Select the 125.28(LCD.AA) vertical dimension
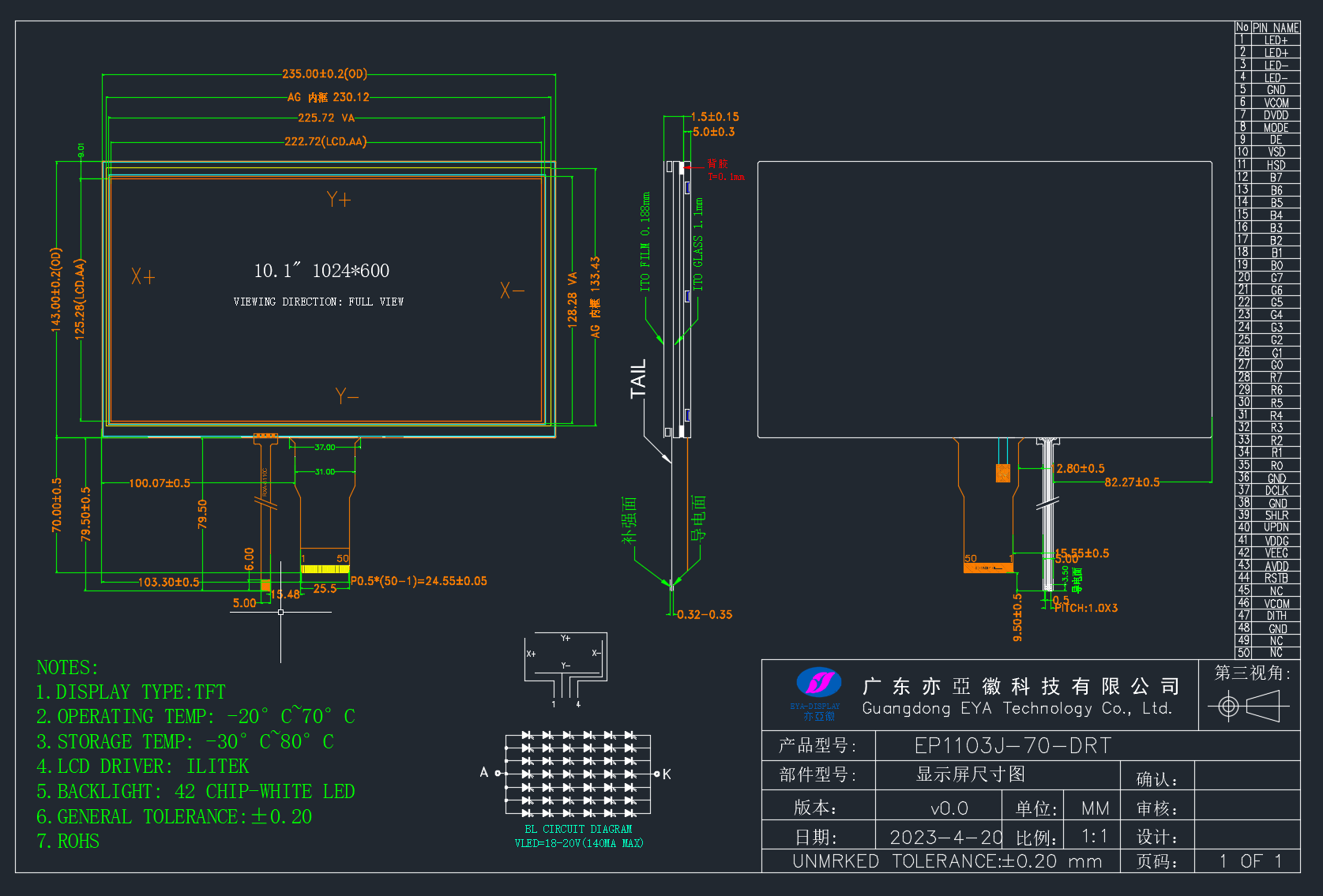 pos(79,299)
